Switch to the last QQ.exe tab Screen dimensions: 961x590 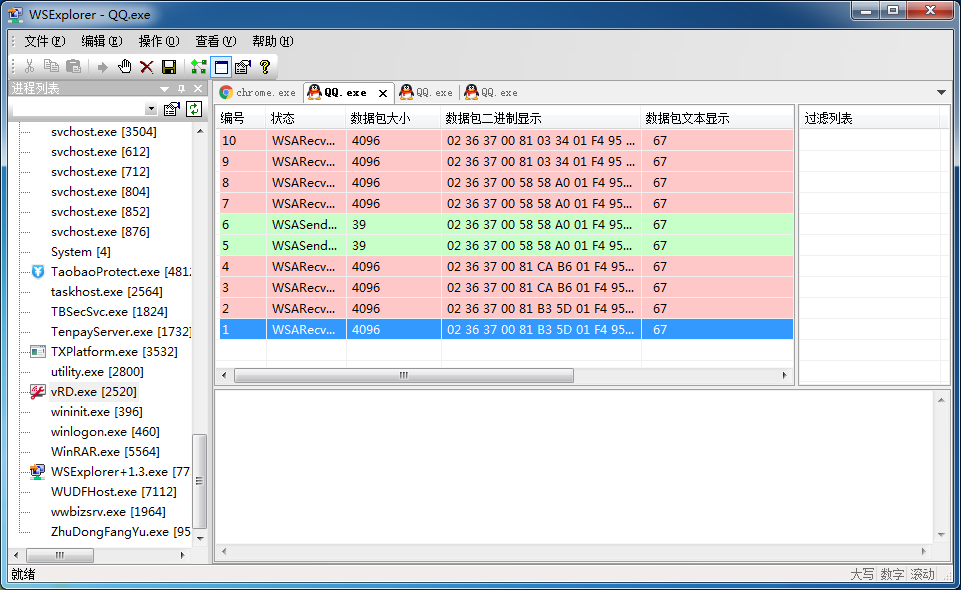491,93
